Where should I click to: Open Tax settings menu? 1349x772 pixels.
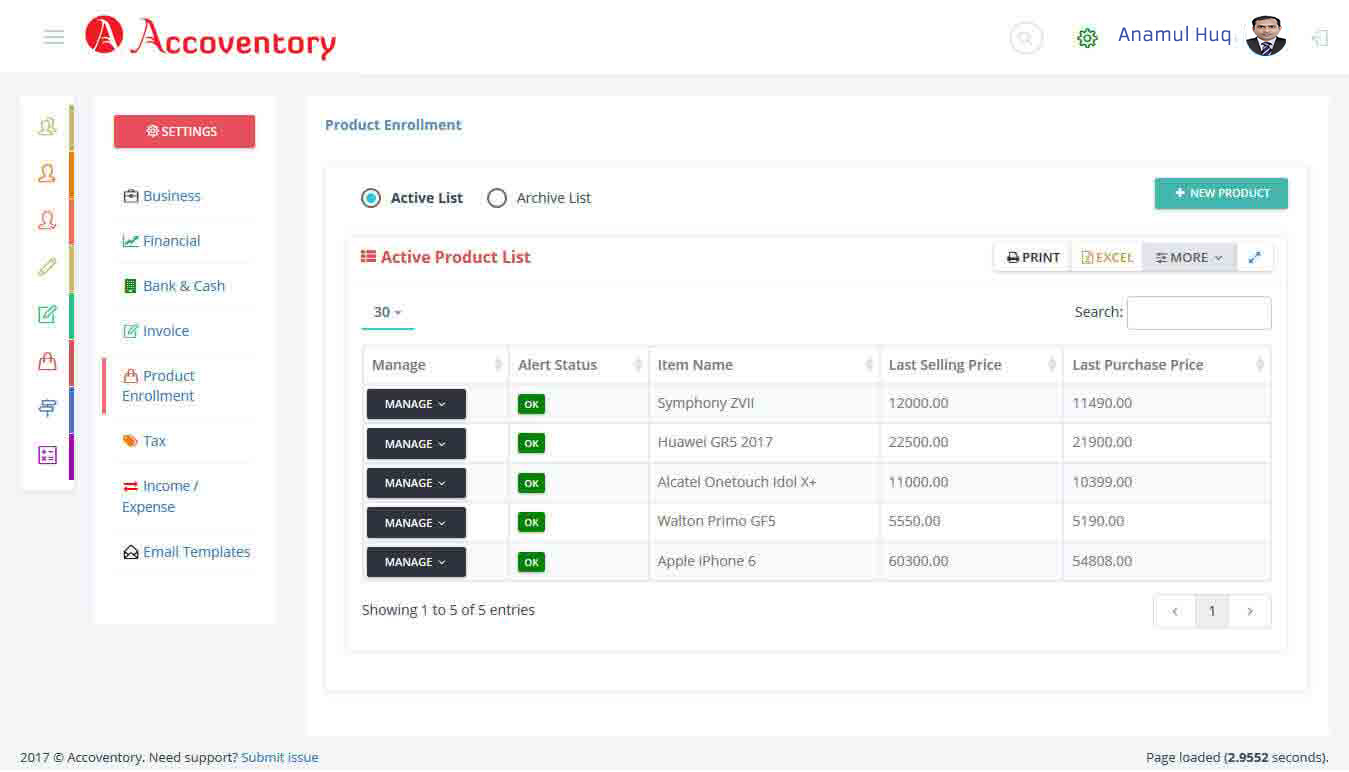(x=144, y=441)
